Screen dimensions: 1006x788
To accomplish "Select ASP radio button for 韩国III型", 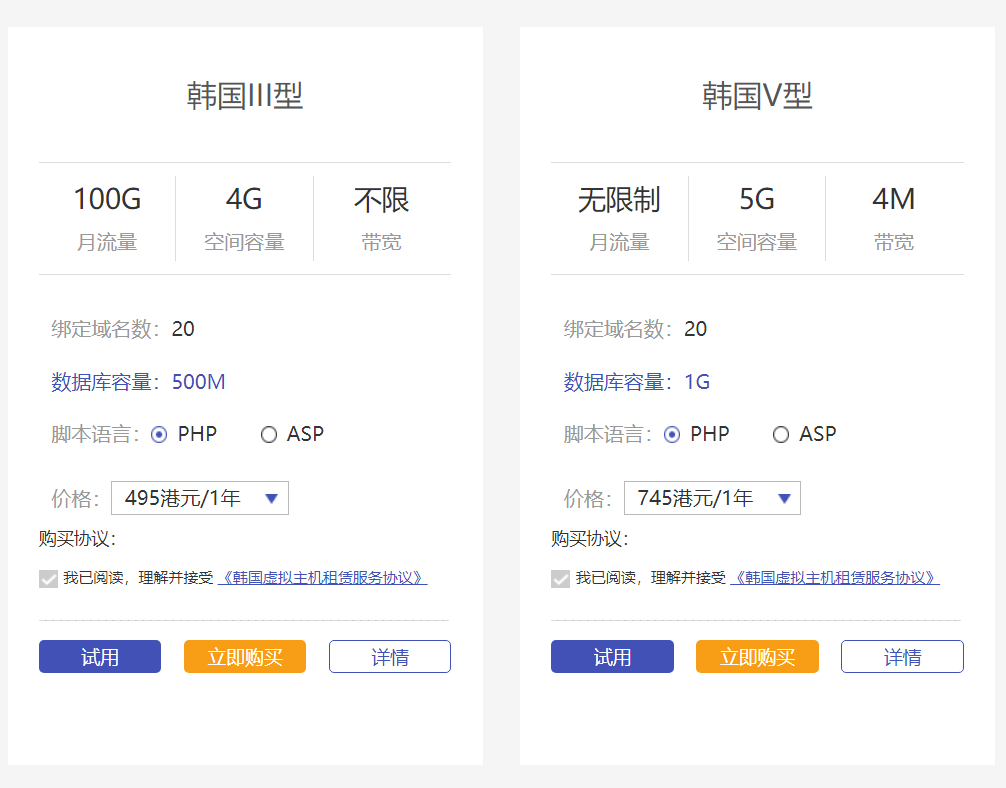I will (x=268, y=435).
